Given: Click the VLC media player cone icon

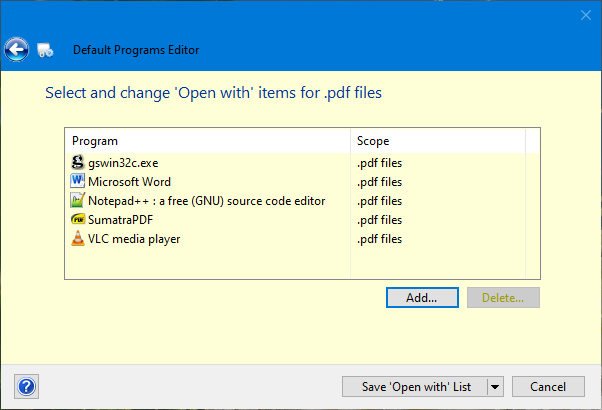Looking at the screenshot, I should tap(78, 239).
